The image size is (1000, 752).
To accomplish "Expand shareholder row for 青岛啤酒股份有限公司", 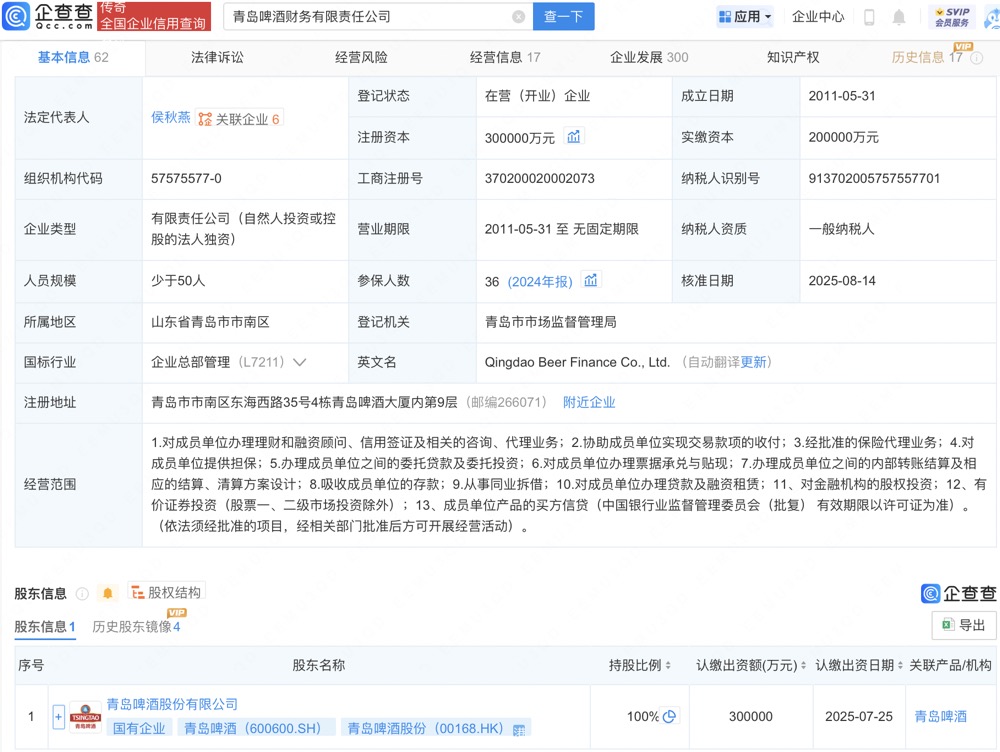I will tap(59, 717).
